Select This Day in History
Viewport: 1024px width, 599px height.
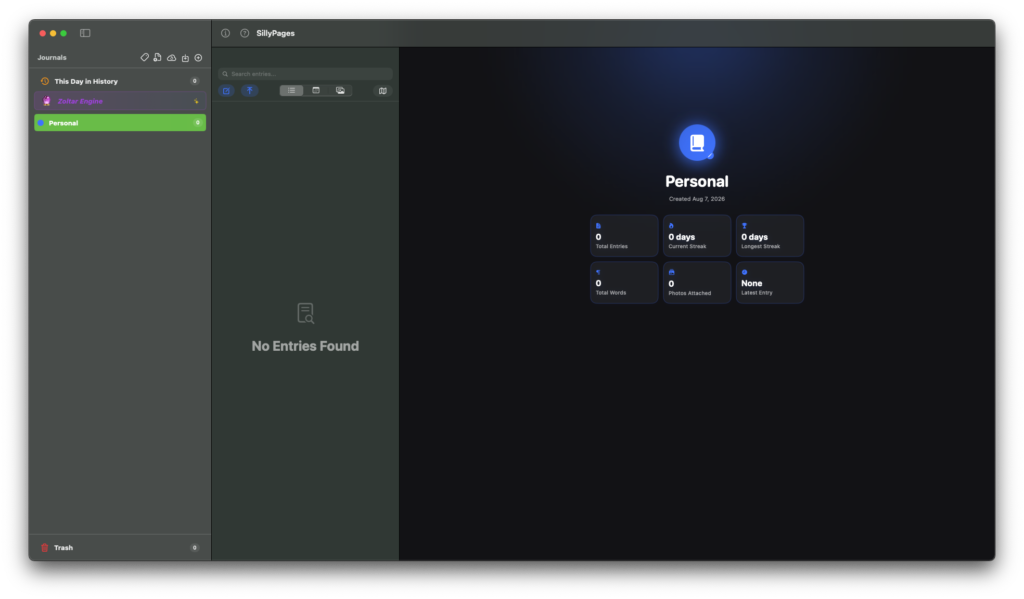point(120,81)
